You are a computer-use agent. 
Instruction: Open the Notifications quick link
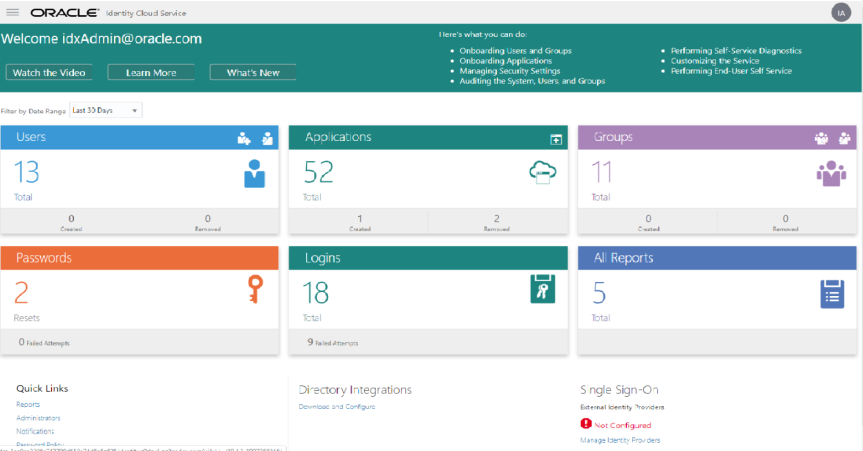coord(35,431)
